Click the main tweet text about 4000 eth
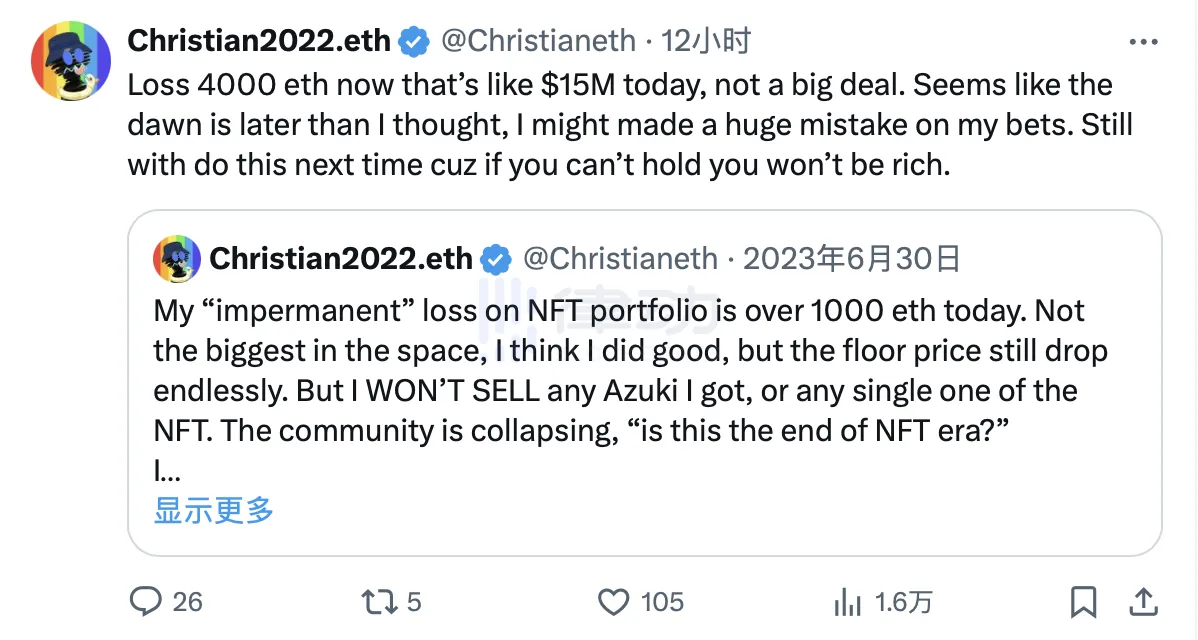Image resolution: width=1198 pixels, height=640 pixels. [x=620, y=124]
